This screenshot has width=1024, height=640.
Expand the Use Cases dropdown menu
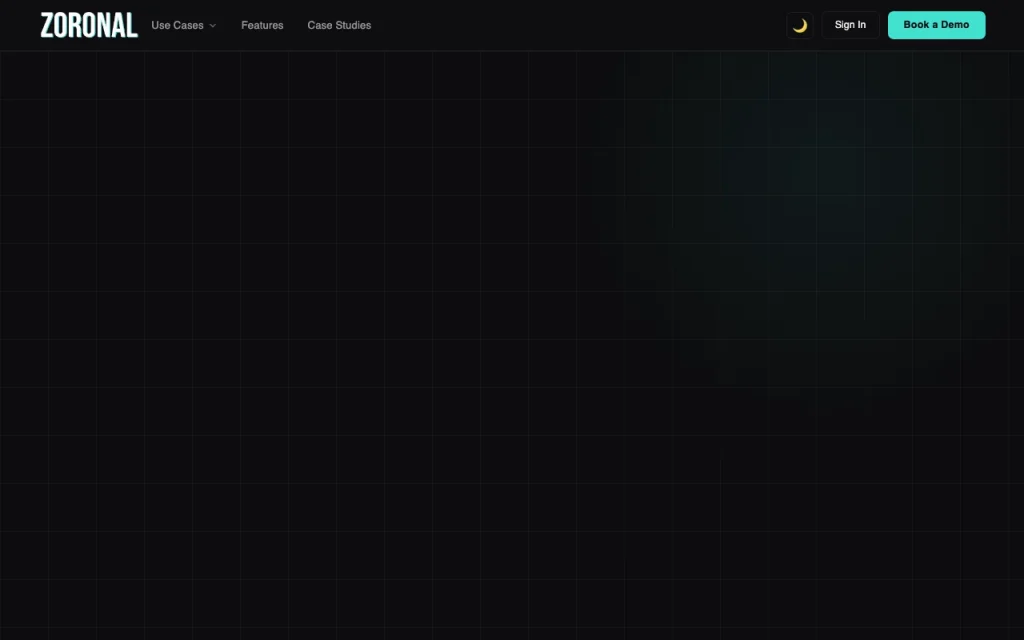coord(184,25)
